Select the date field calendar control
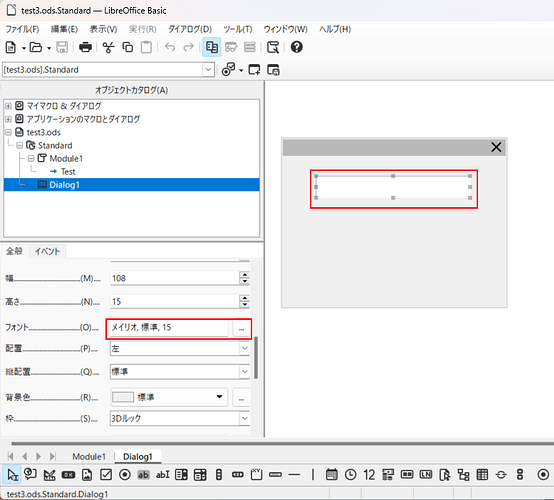554x500 pixels. (x=331, y=475)
